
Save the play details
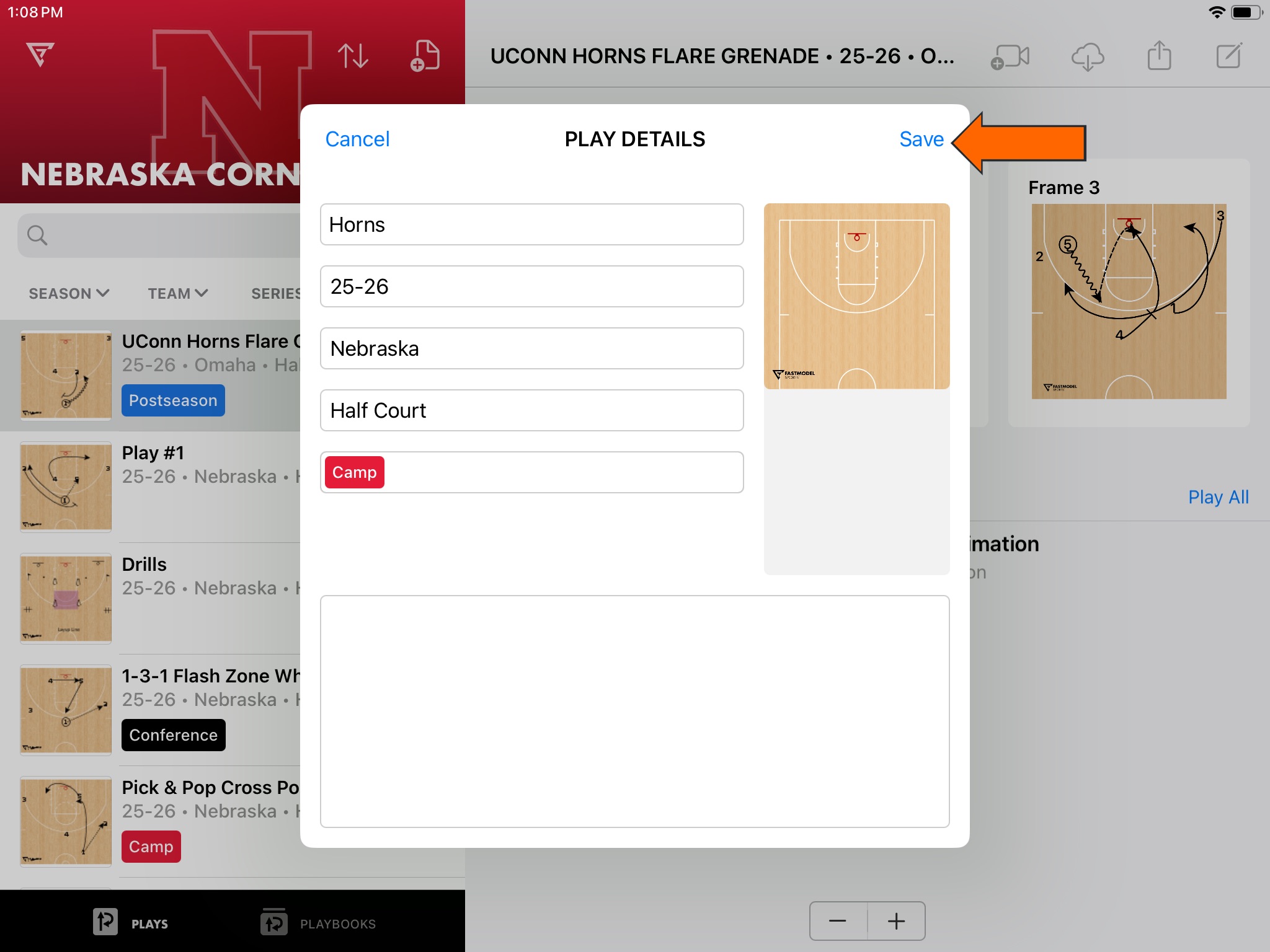[921, 139]
